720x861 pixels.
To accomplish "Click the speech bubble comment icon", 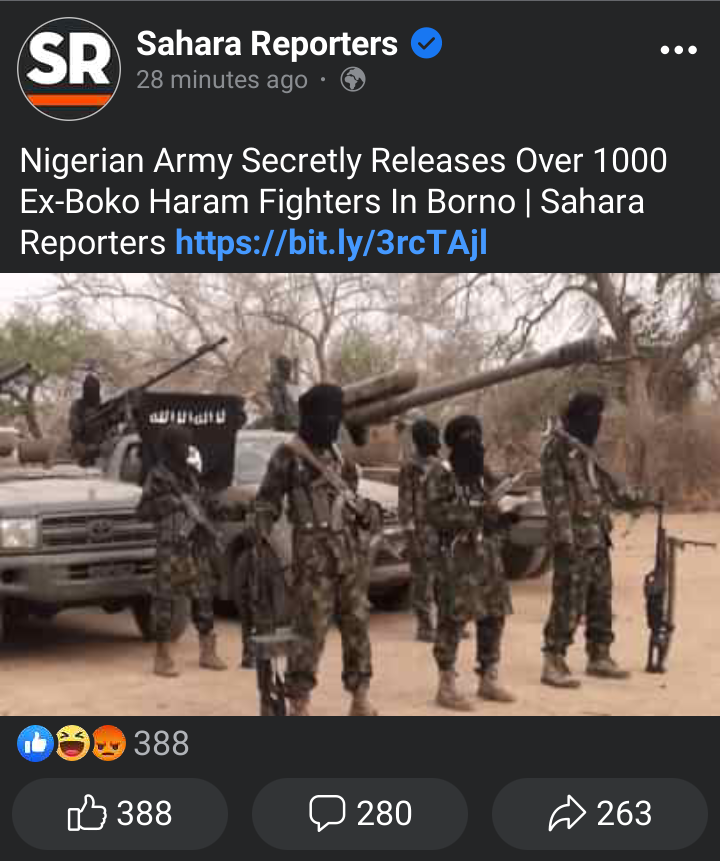I will (327, 813).
